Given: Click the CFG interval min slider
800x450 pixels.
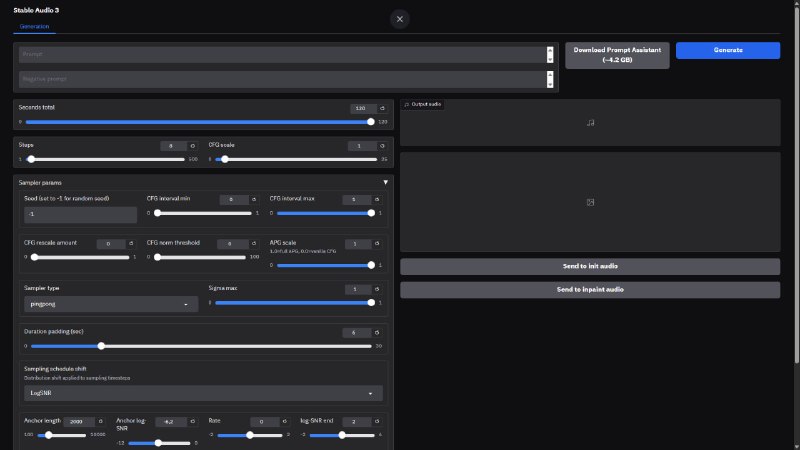Looking at the screenshot, I should [203, 213].
